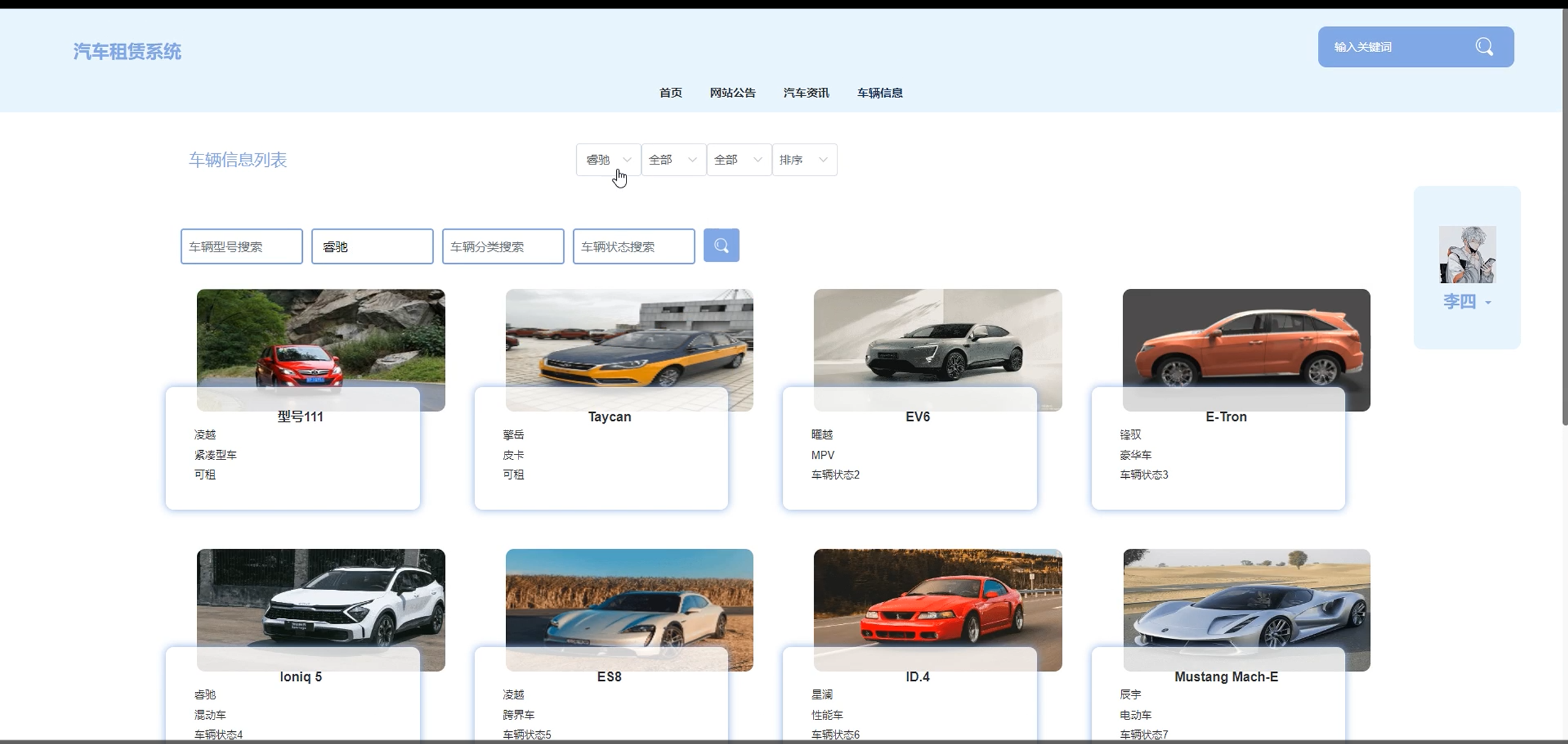The image size is (1568, 744).
Task: Click the 电动车 category text
Action: tap(1136, 715)
